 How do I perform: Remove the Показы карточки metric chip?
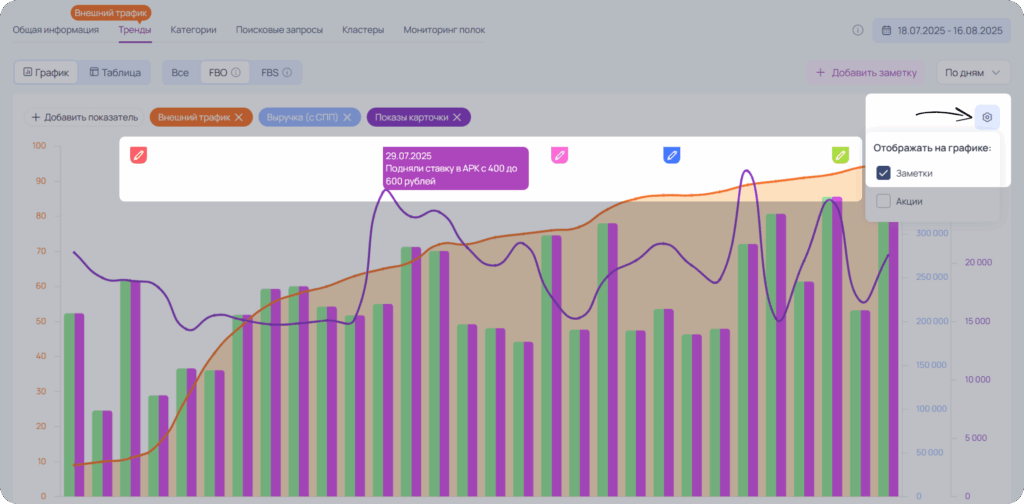point(457,118)
